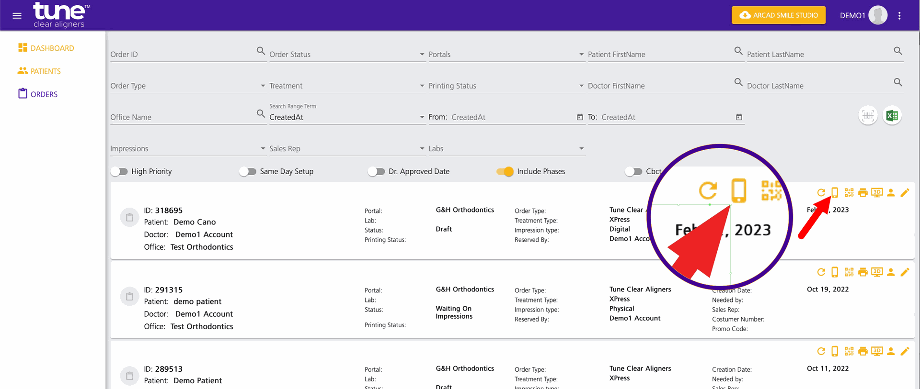Disable the Include Phases toggle
This screenshot has width=920, height=389.
(505, 171)
